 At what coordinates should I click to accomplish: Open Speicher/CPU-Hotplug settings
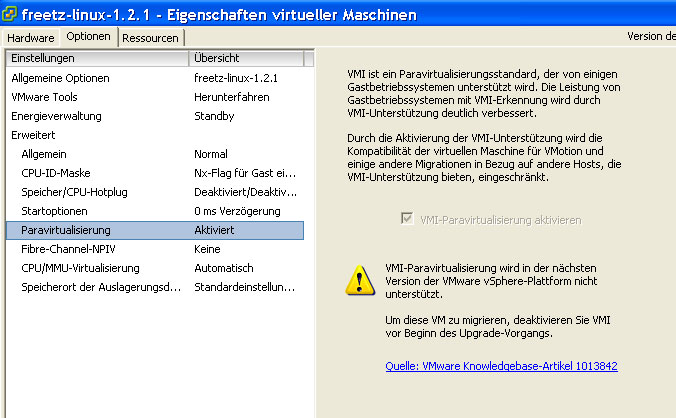73,192
